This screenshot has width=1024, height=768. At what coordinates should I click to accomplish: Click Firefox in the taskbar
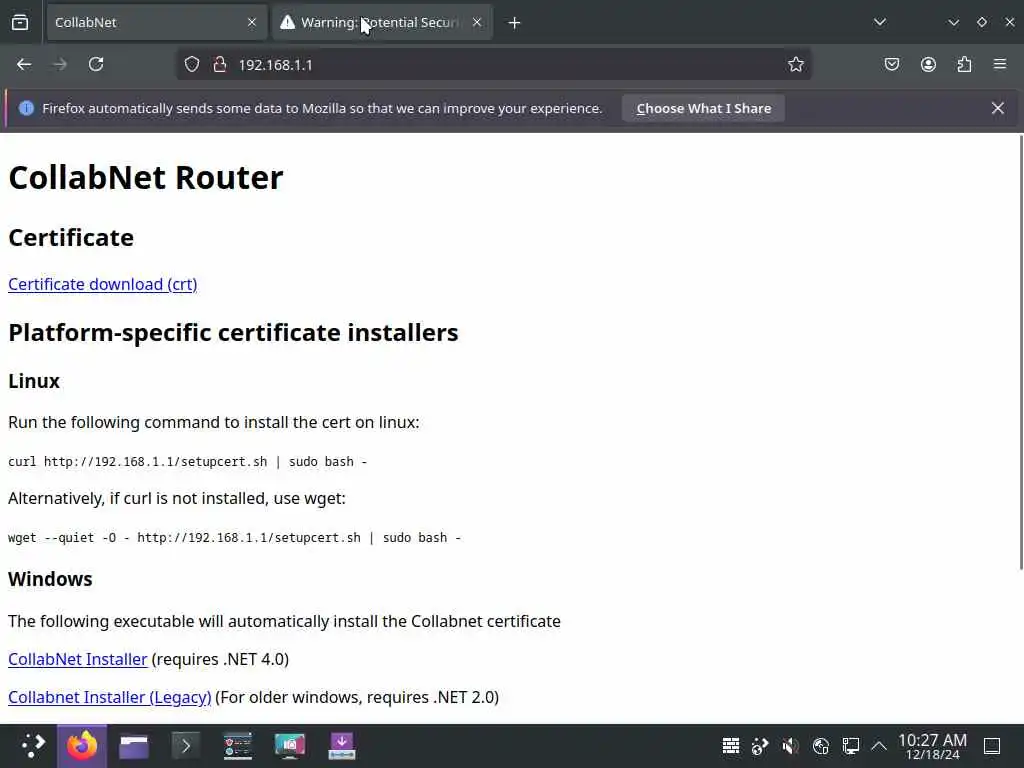coord(82,746)
